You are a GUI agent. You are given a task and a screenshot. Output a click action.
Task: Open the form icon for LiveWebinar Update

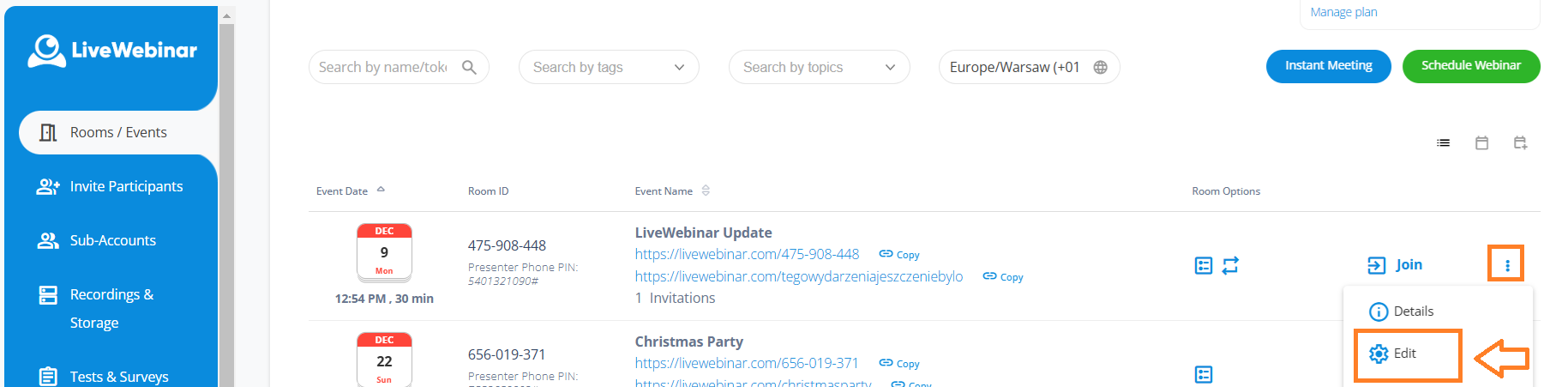coord(1204,266)
